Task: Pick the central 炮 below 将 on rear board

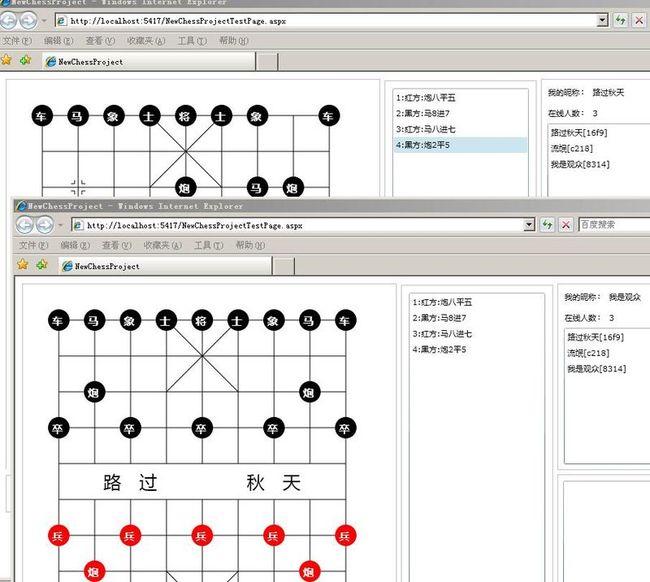Action: pos(185,188)
